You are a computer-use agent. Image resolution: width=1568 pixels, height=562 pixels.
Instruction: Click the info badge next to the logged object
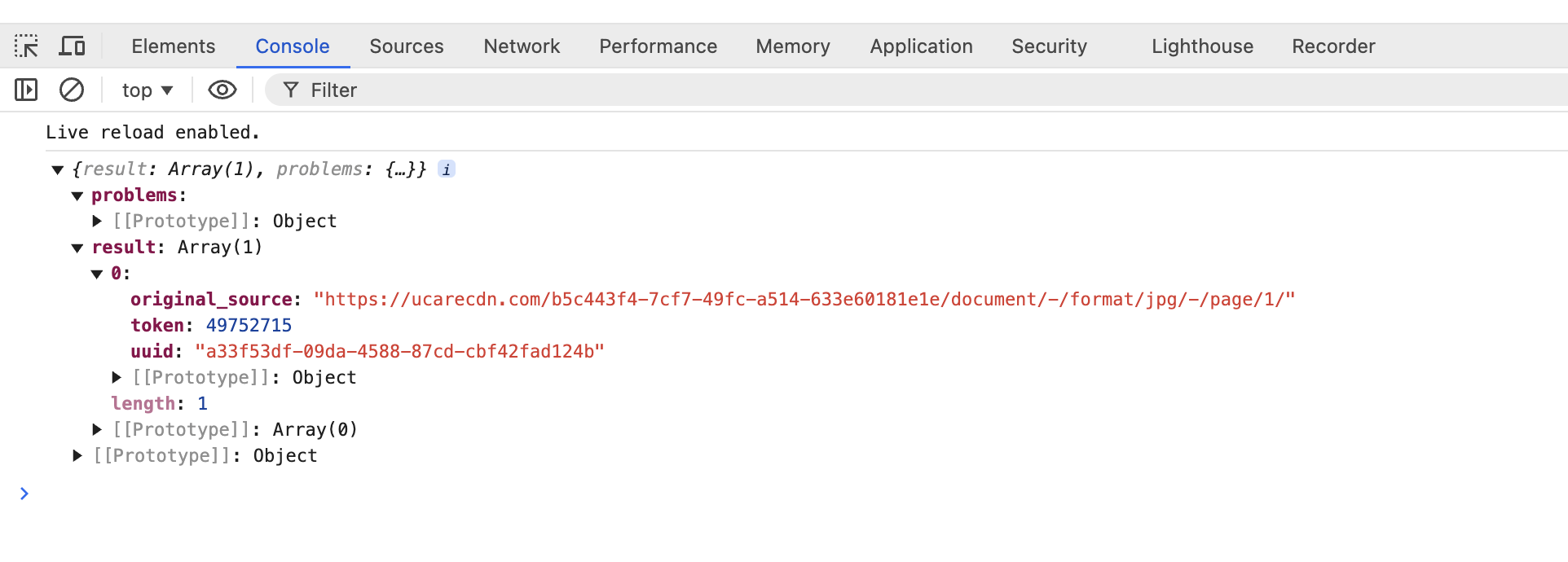tap(446, 169)
